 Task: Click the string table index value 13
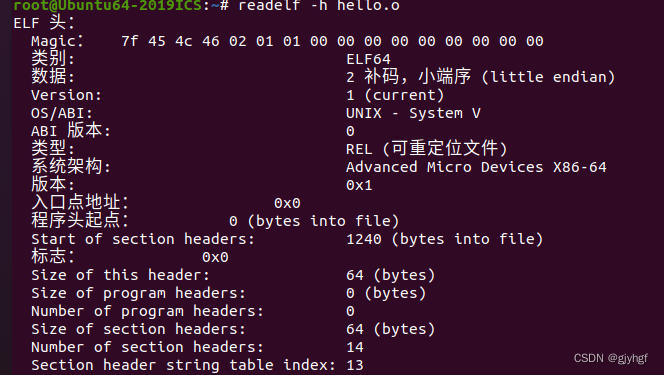tap(355, 365)
